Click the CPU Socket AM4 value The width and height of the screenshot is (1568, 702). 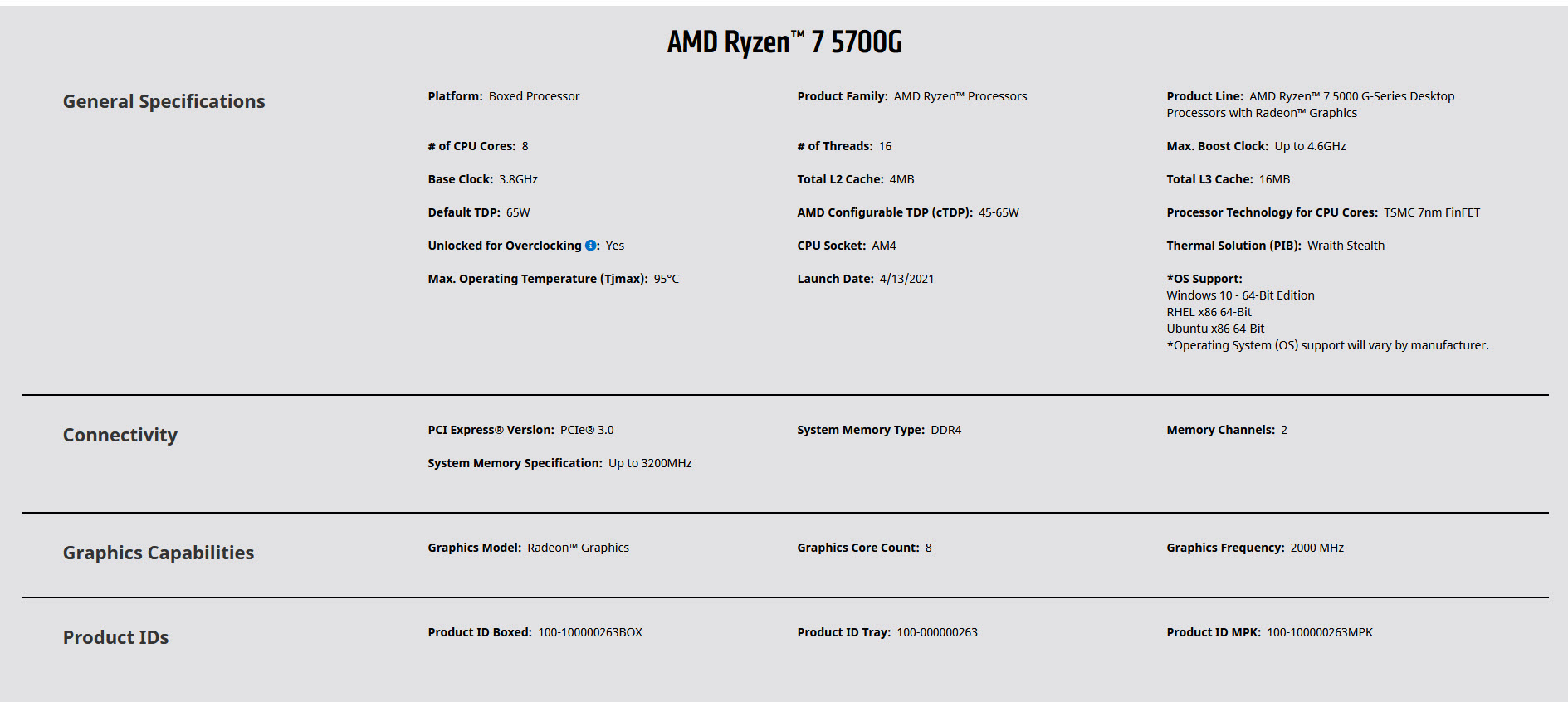[x=884, y=246]
